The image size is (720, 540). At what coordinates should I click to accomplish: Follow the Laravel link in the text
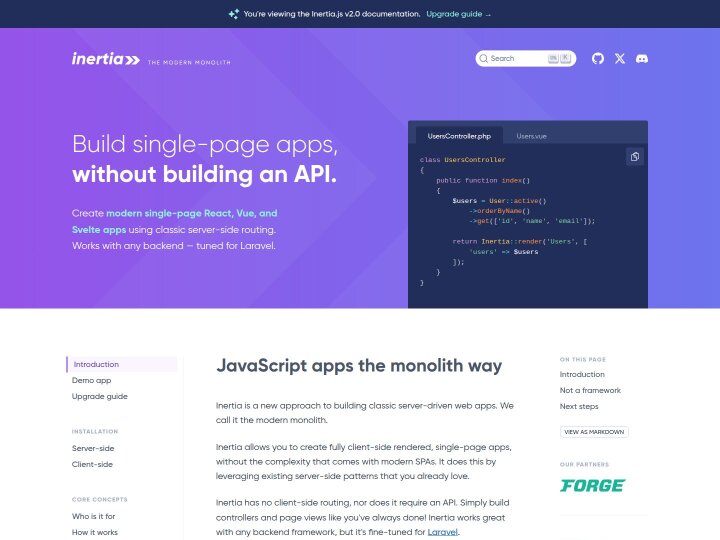[443, 532]
